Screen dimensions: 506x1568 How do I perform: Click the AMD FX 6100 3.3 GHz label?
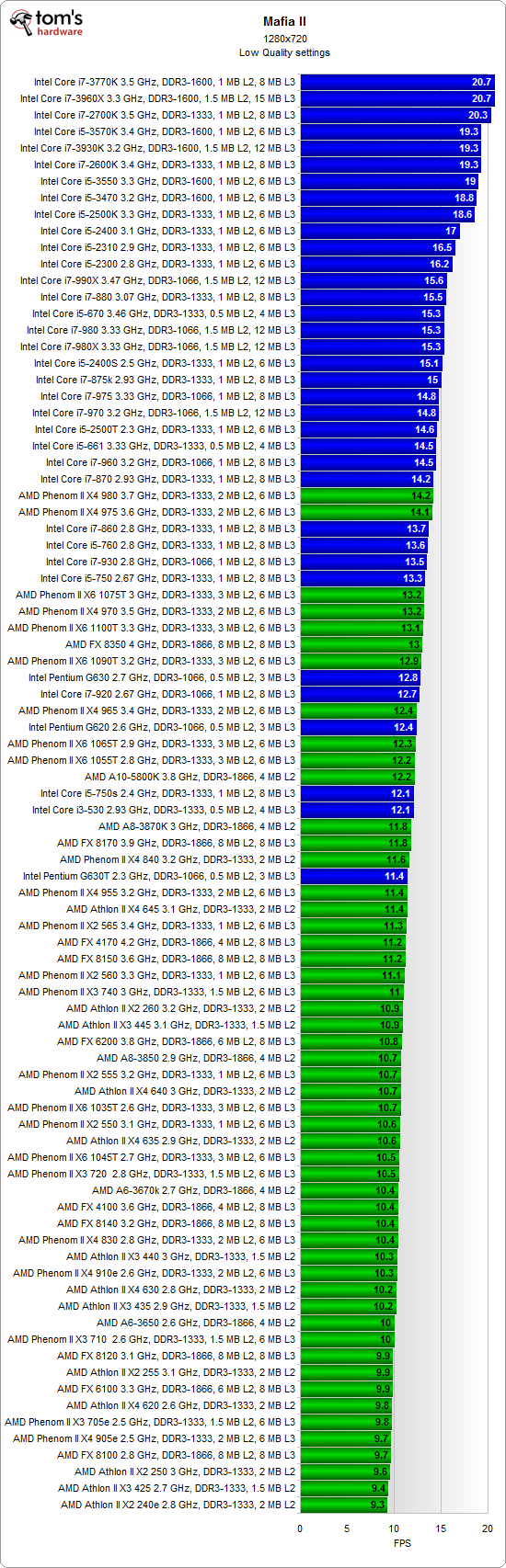pos(177,1389)
